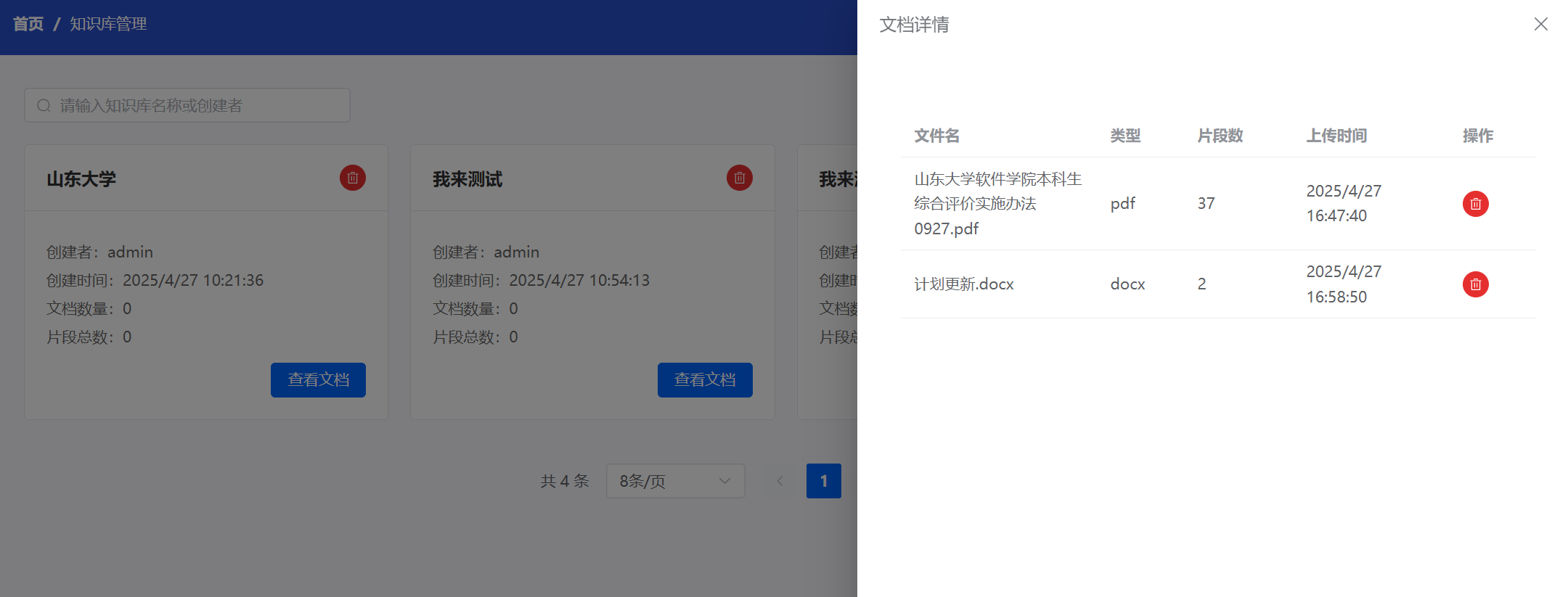Click 创建时间 2025/4/27 10:21:36 text

155,281
